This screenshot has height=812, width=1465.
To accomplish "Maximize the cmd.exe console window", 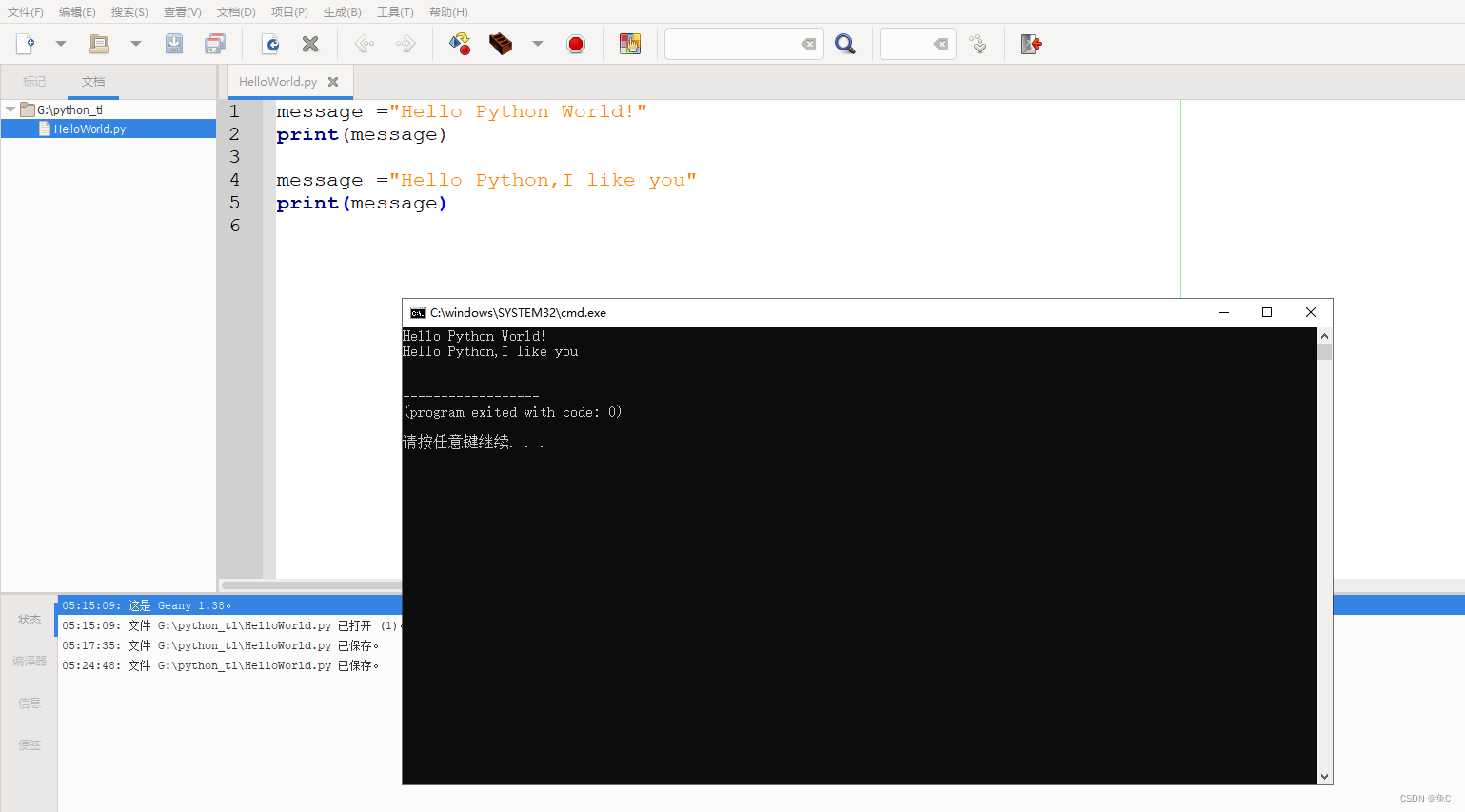I will pos(1267,312).
